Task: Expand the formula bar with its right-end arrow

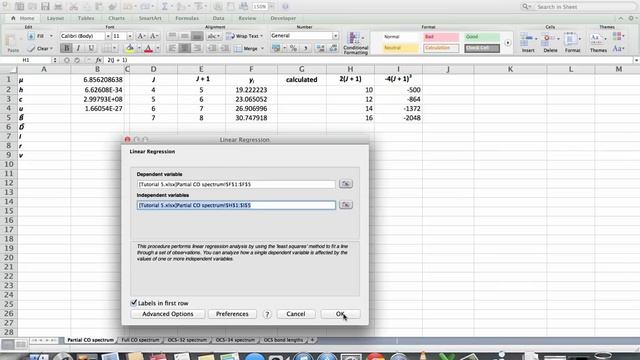Action: click(636, 60)
